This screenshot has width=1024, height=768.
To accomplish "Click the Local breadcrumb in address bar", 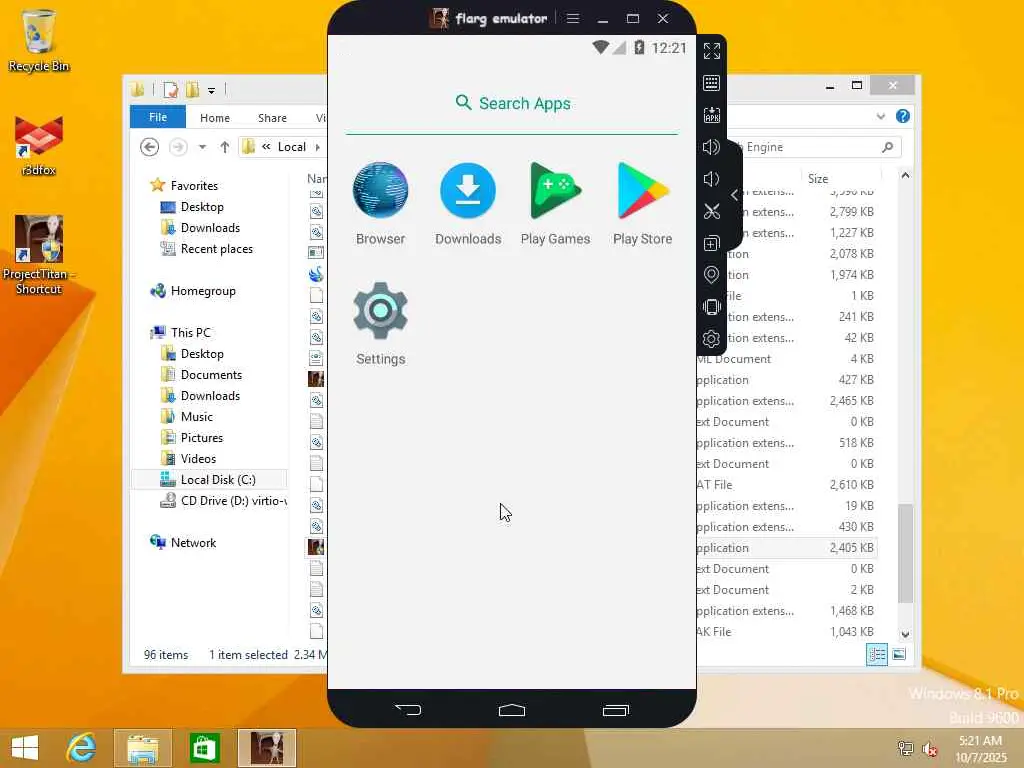I will pos(291,147).
